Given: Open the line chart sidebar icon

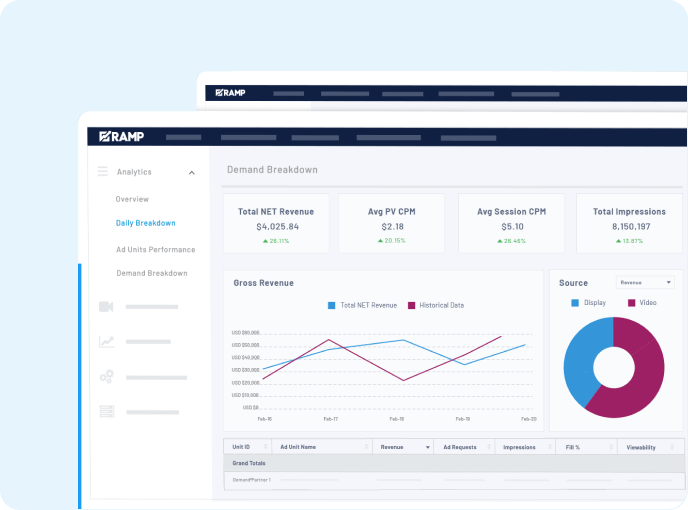Looking at the screenshot, I should (106, 342).
